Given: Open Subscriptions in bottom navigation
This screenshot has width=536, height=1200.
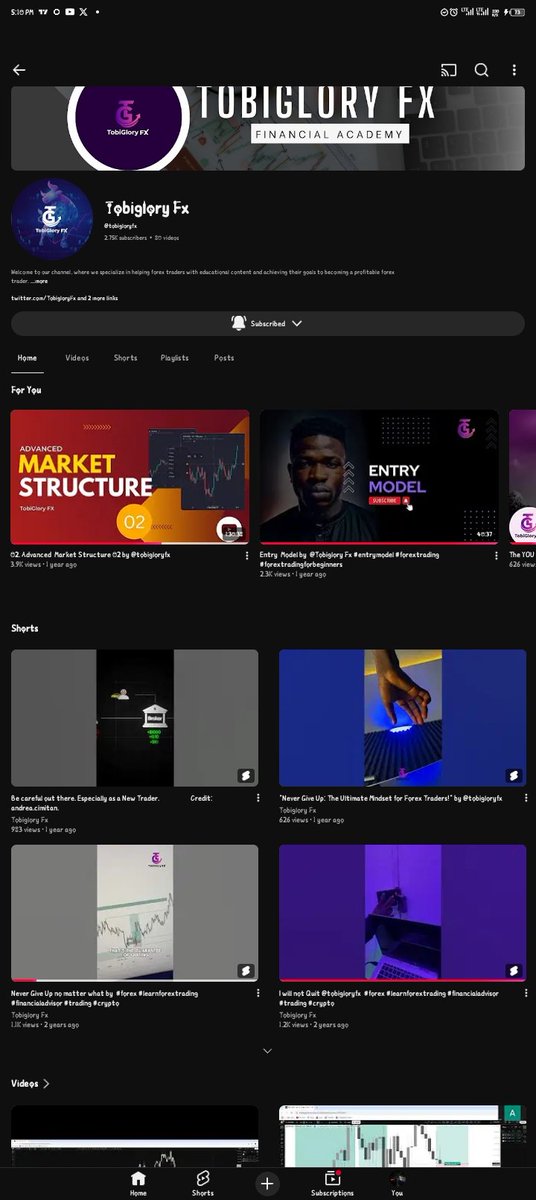Looking at the screenshot, I should point(332,1183).
